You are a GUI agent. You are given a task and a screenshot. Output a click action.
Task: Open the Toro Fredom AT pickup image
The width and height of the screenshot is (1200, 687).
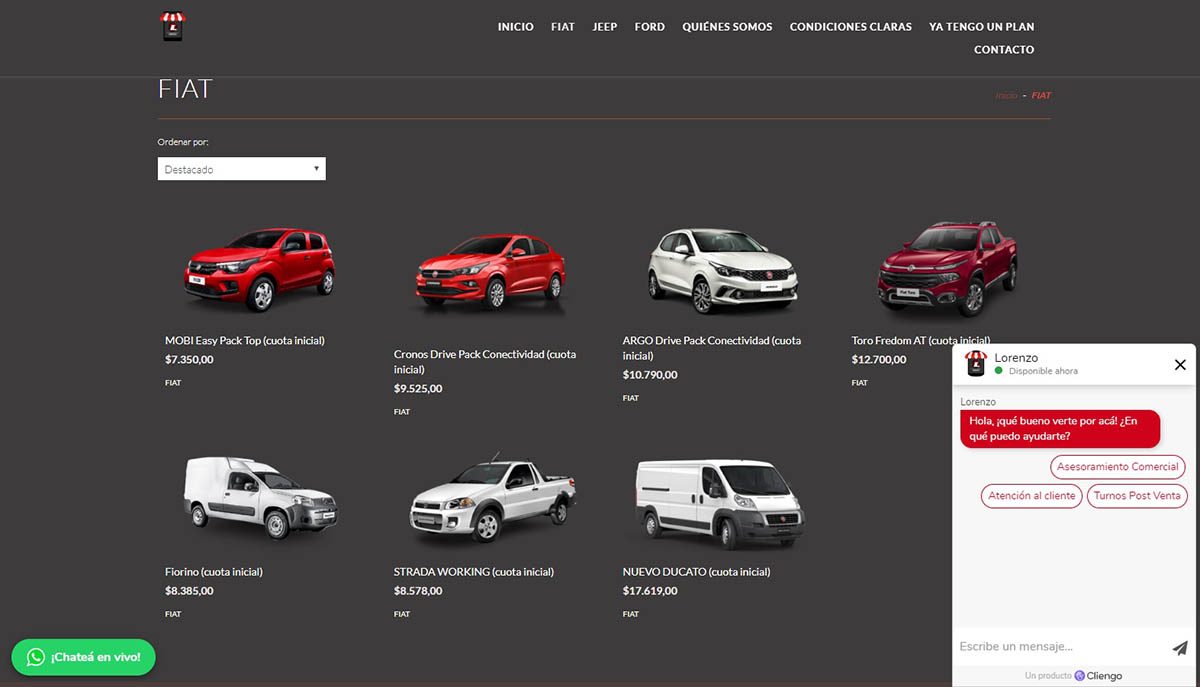[947, 267]
